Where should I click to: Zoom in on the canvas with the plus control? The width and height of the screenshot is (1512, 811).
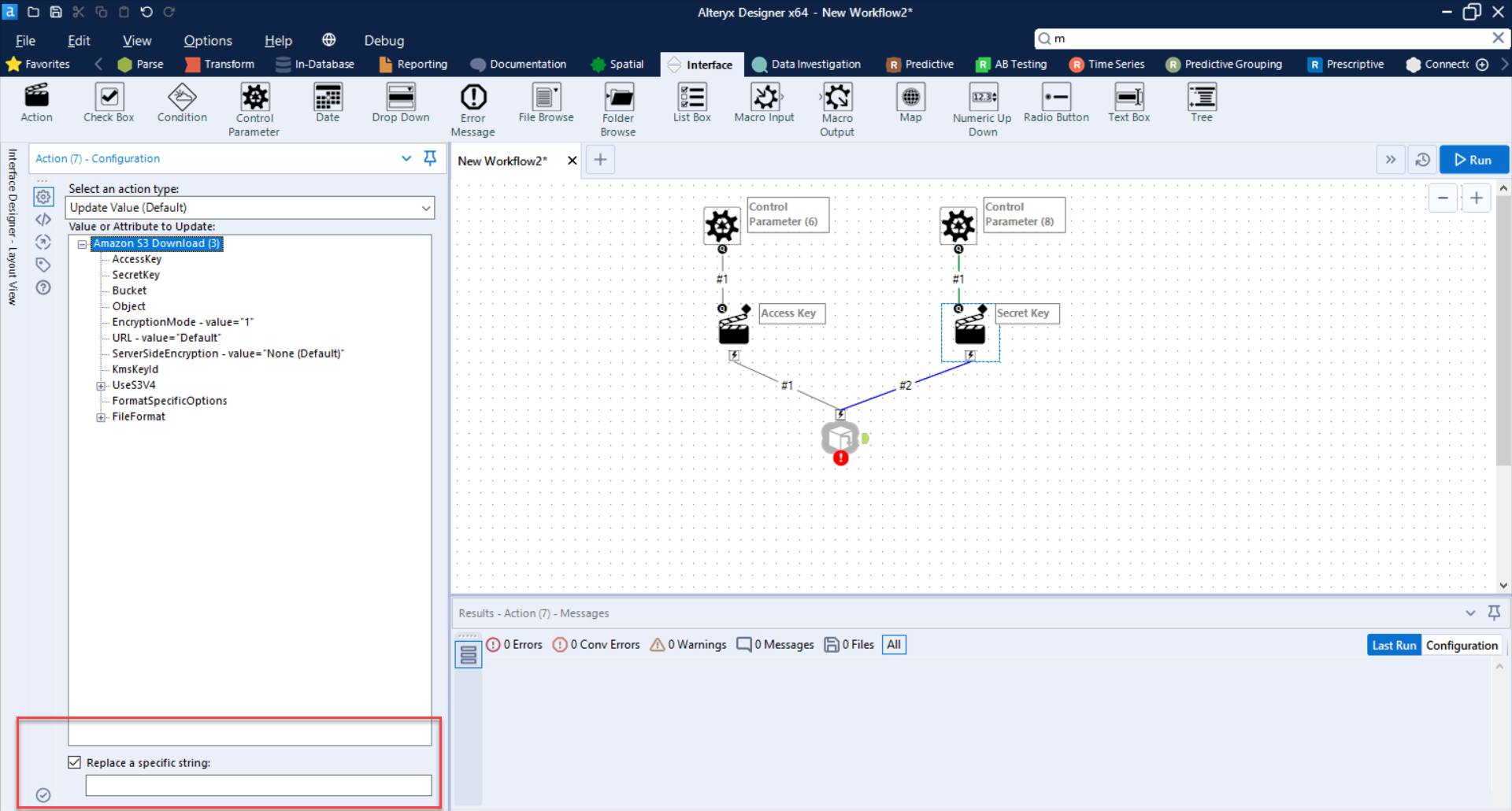(1477, 198)
